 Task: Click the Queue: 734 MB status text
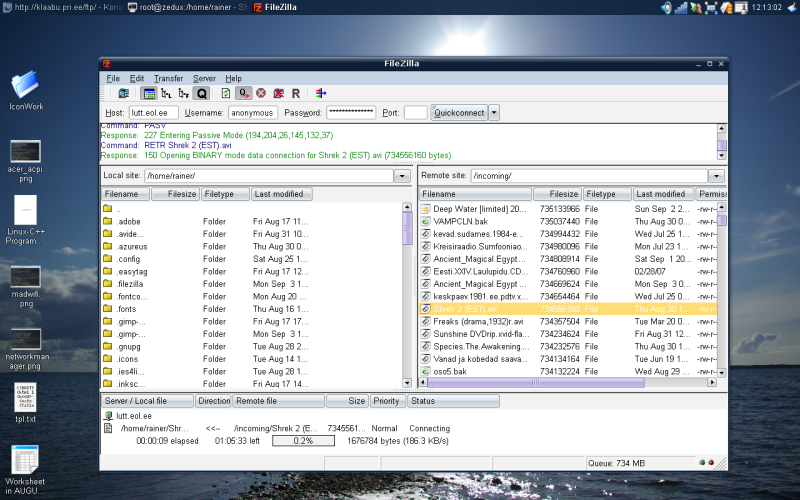click(616, 463)
